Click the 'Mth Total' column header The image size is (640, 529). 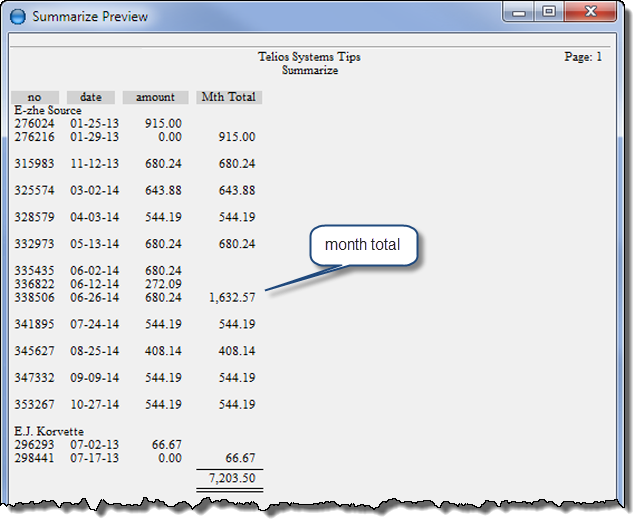coord(229,97)
